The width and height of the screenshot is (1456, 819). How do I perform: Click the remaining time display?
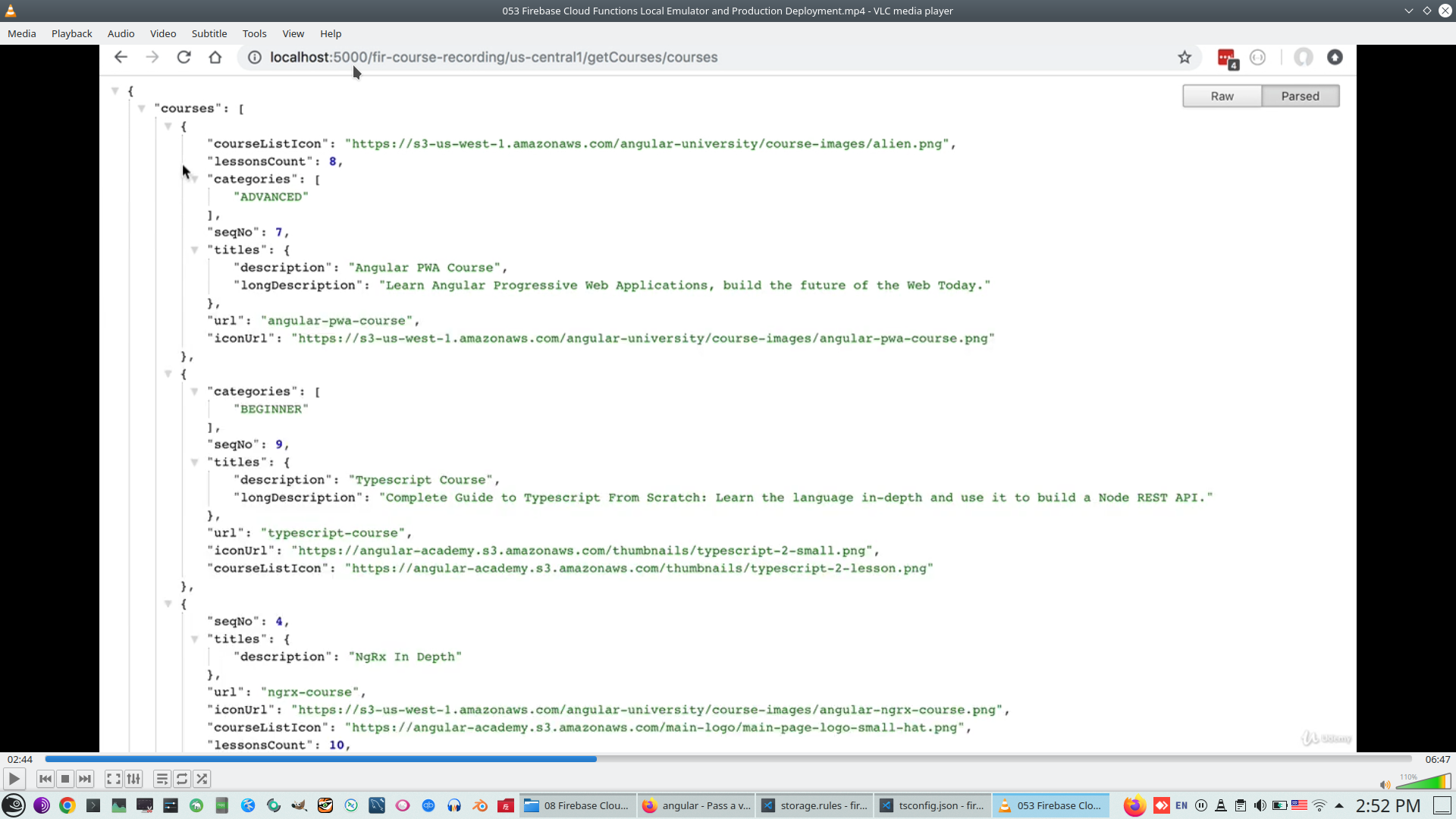1437,759
